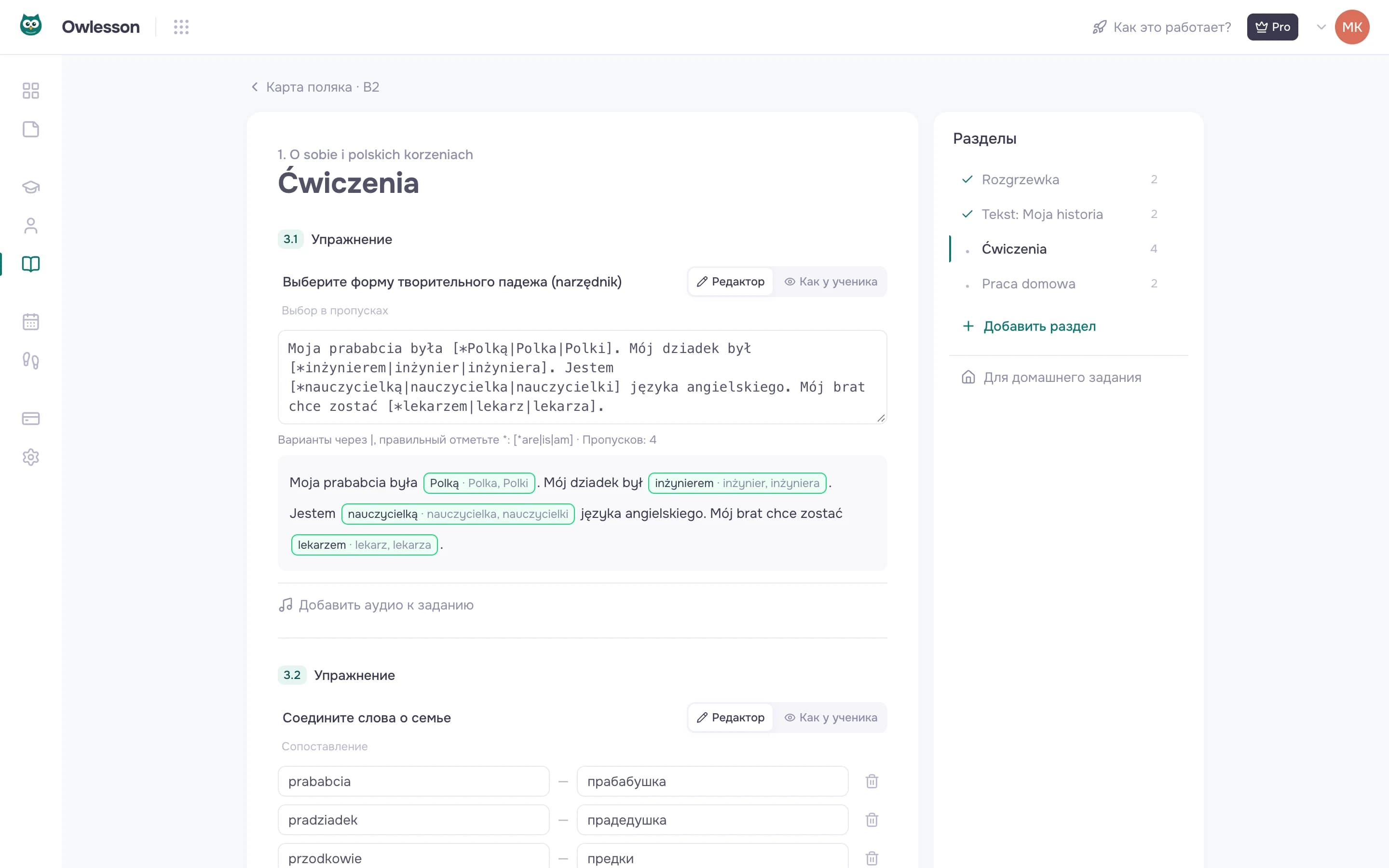Image resolution: width=1389 pixels, height=868 pixels.
Task: Open the document page icon in sidebar
Action: 31,129
